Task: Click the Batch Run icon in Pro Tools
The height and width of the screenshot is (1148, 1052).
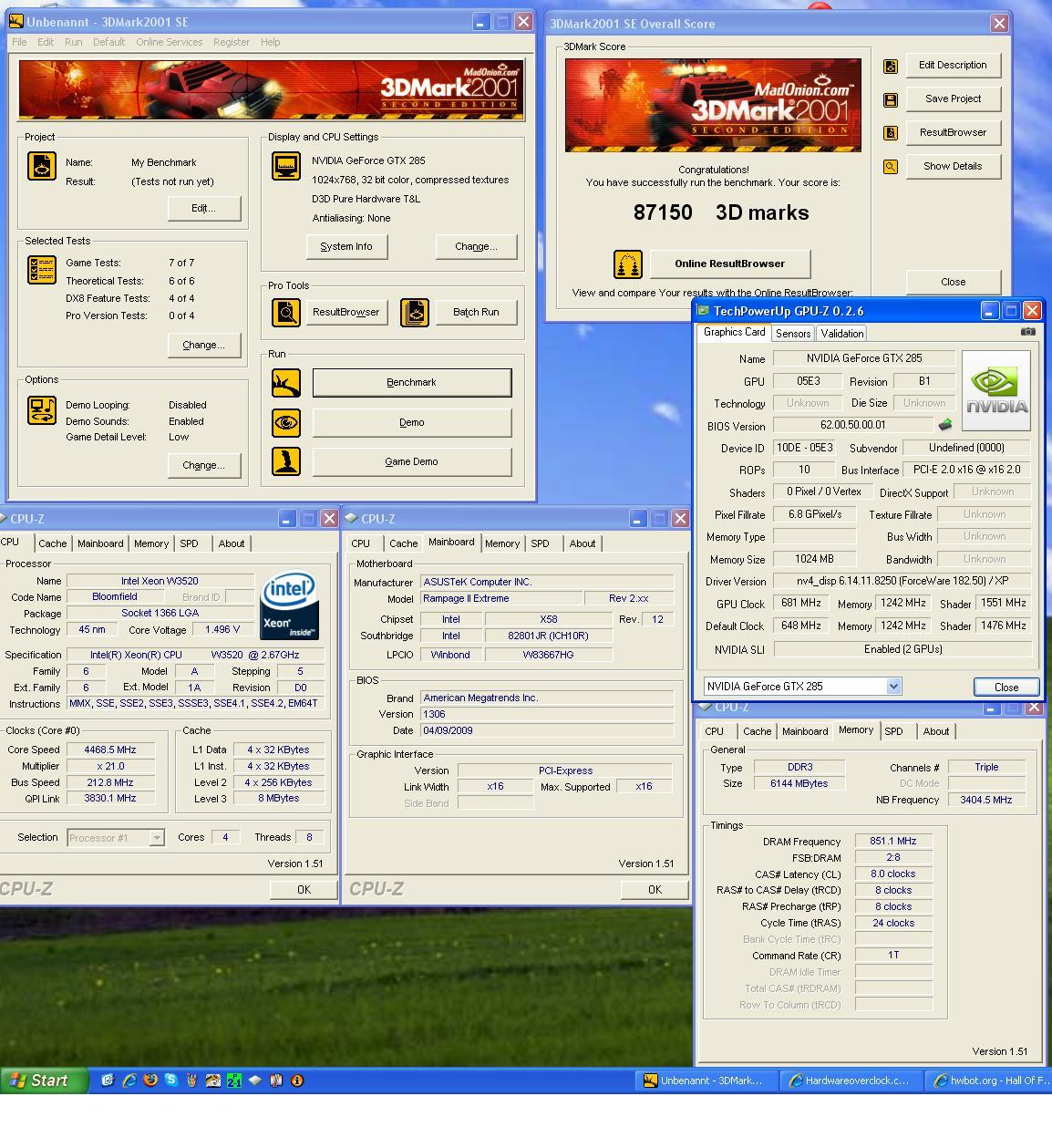Action: click(415, 313)
